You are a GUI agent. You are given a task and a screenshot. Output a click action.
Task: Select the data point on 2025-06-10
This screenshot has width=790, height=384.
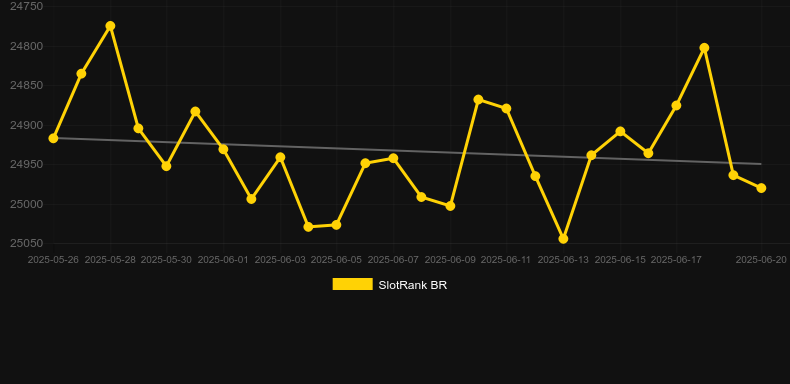(479, 100)
